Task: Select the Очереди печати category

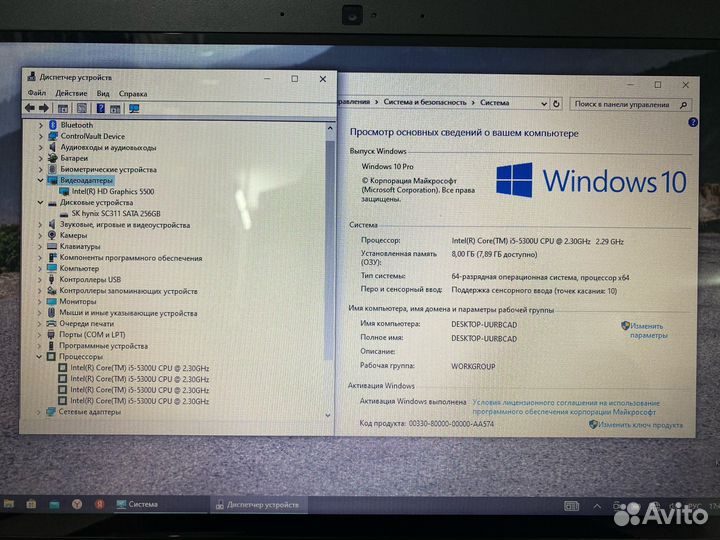Action: pos(86,324)
